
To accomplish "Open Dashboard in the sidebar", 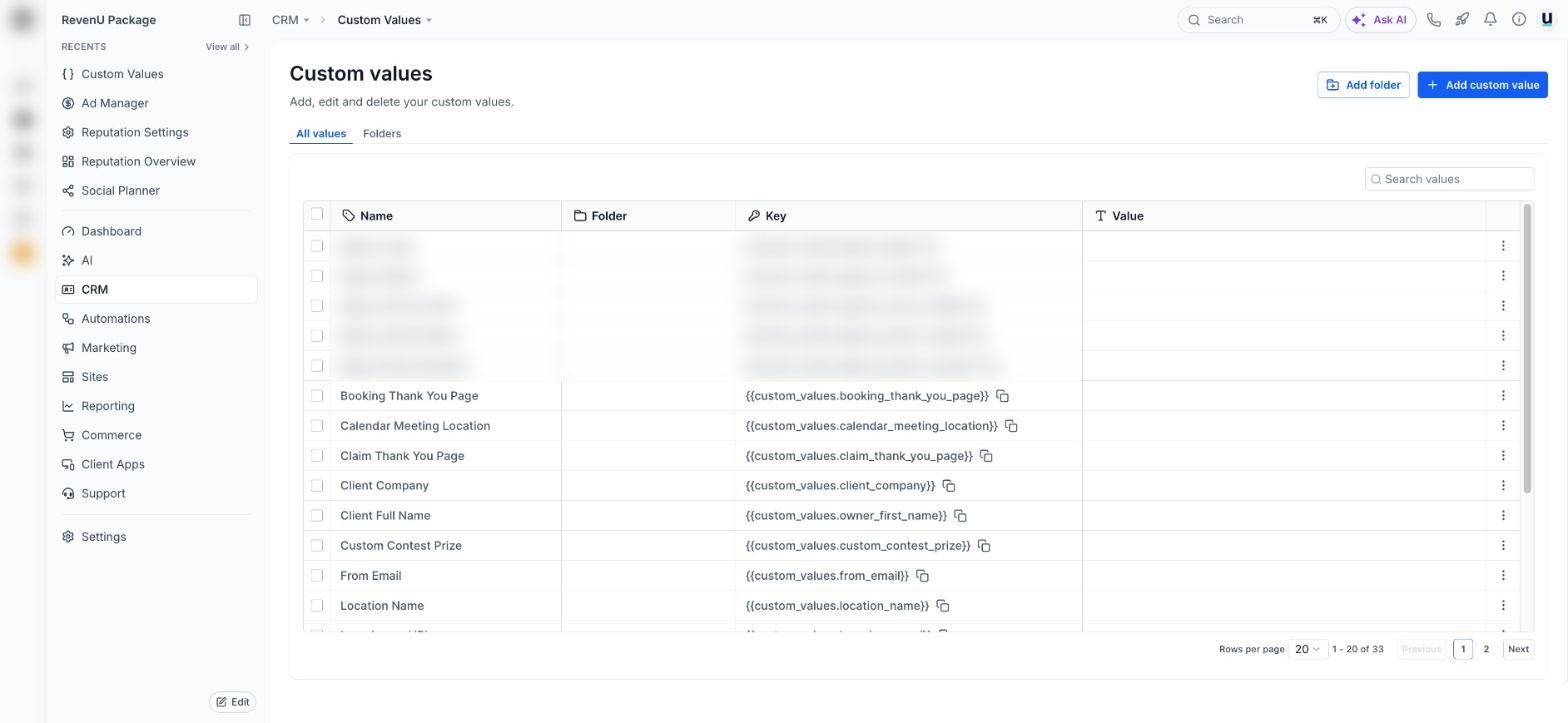I will coord(111,232).
